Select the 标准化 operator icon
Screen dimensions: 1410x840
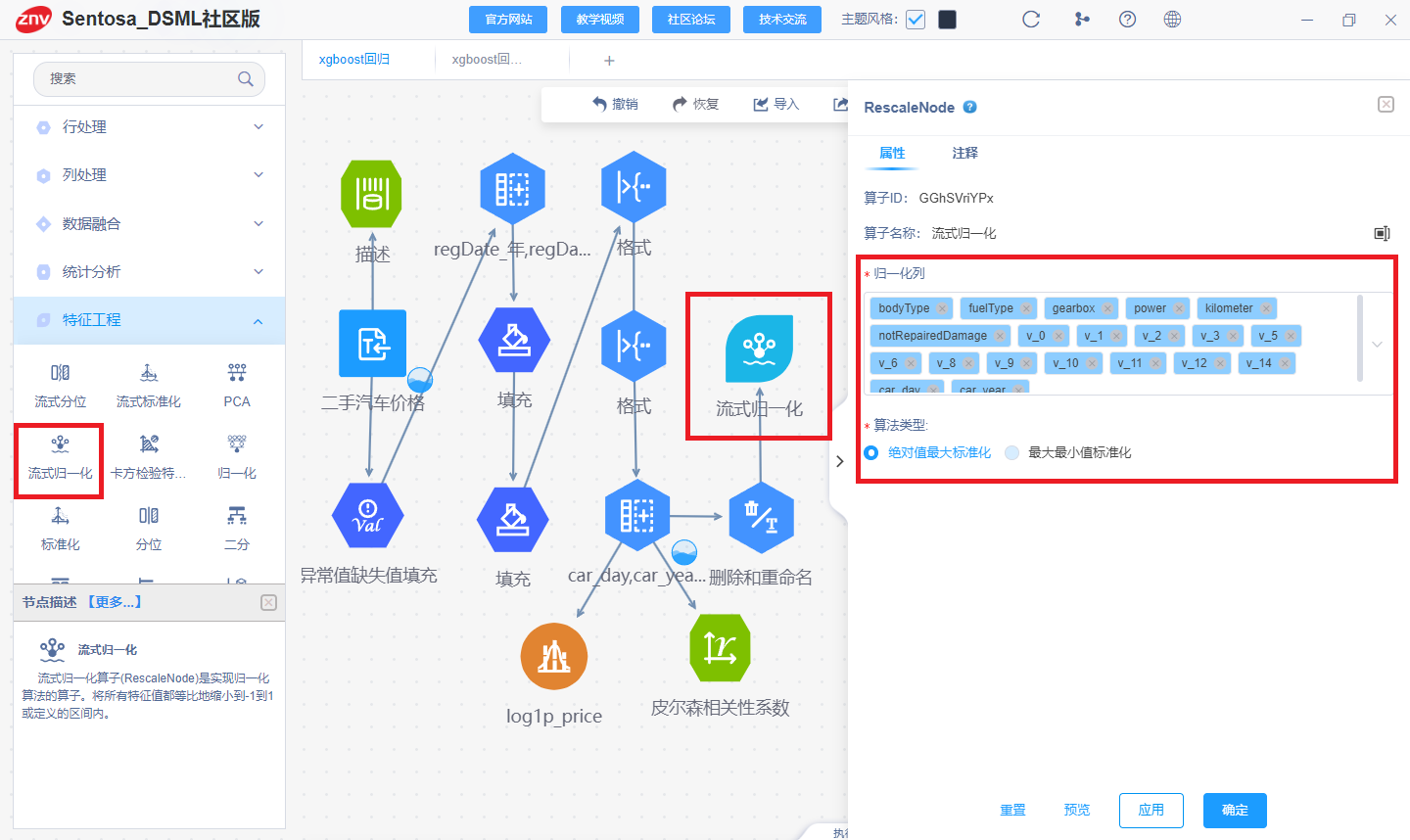tap(60, 516)
